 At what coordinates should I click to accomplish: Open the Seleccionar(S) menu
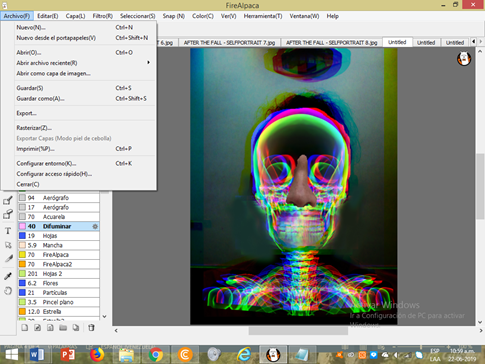[x=138, y=16]
